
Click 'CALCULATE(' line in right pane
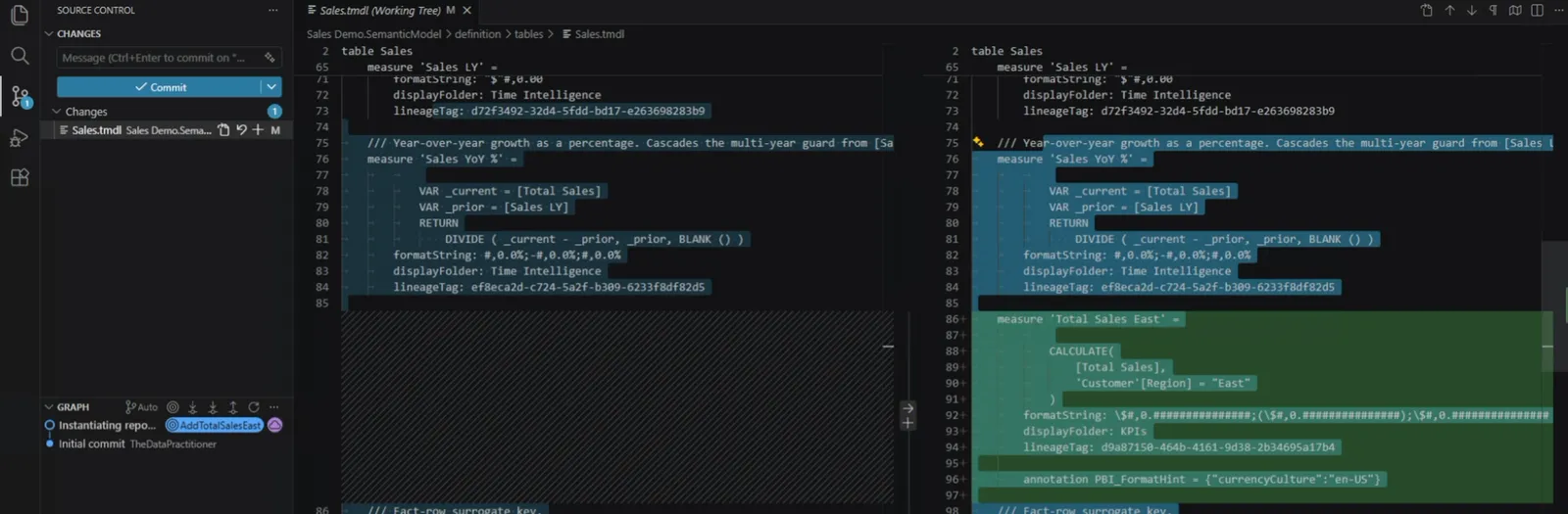tap(1081, 350)
